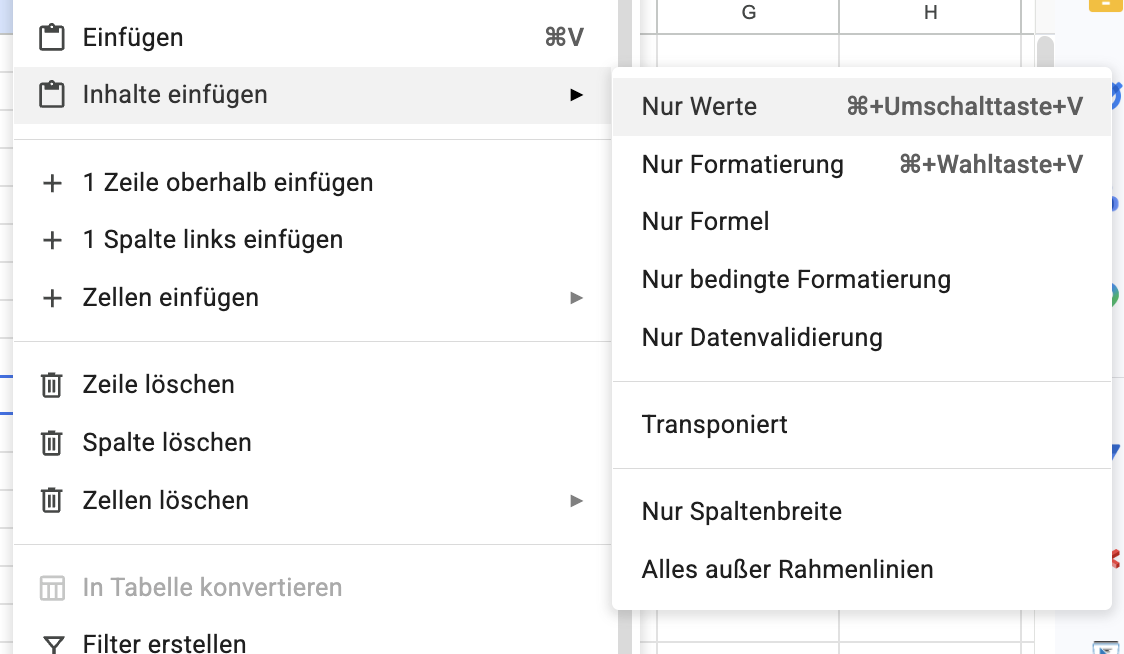The width and height of the screenshot is (1124, 654).
Task: Select Nur Werte from the submenu
Action: point(699,106)
